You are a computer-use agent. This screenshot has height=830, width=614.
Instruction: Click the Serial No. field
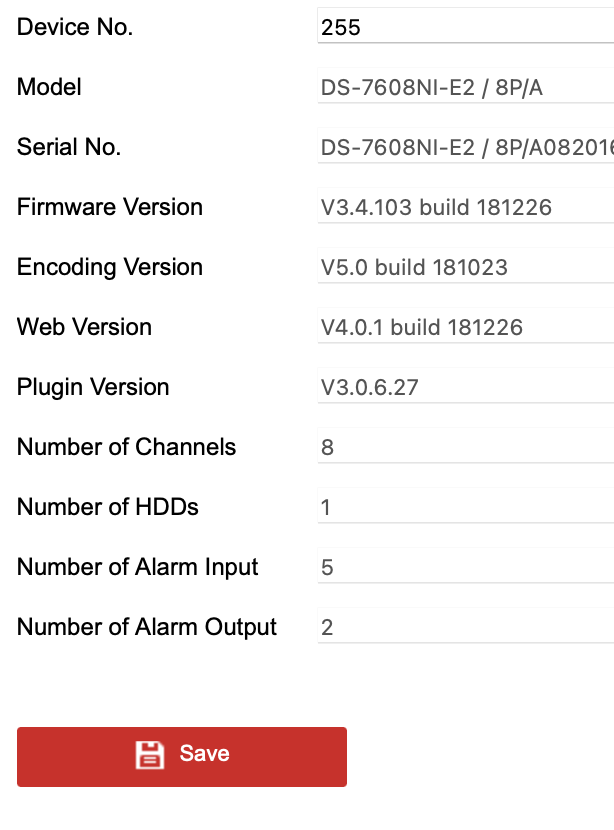pyautogui.click(x=460, y=147)
